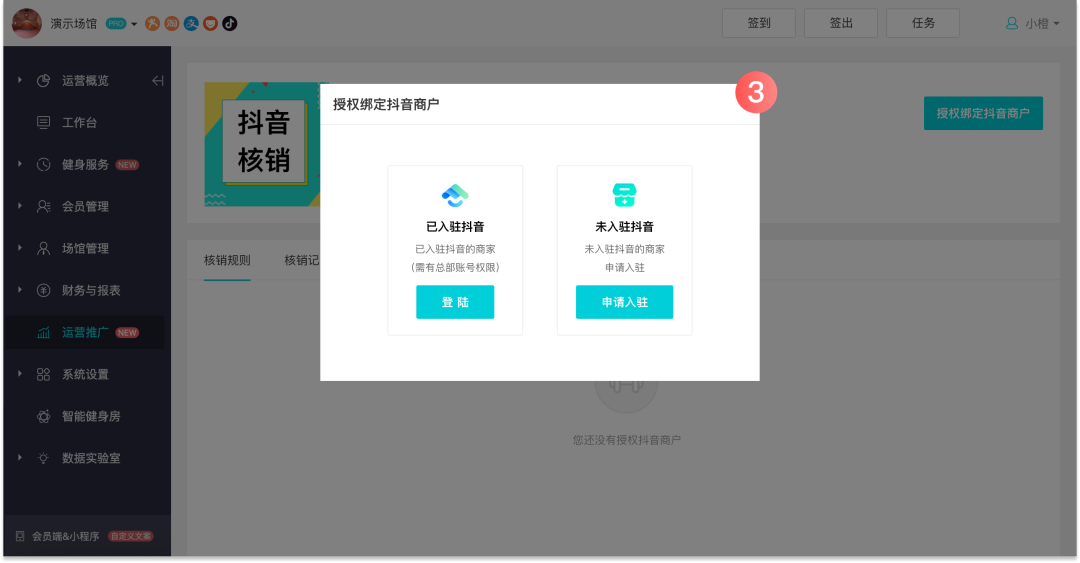The width and height of the screenshot is (1080, 563).
Task: Click the Douyin TikTok icon in header
Action: (229, 23)
